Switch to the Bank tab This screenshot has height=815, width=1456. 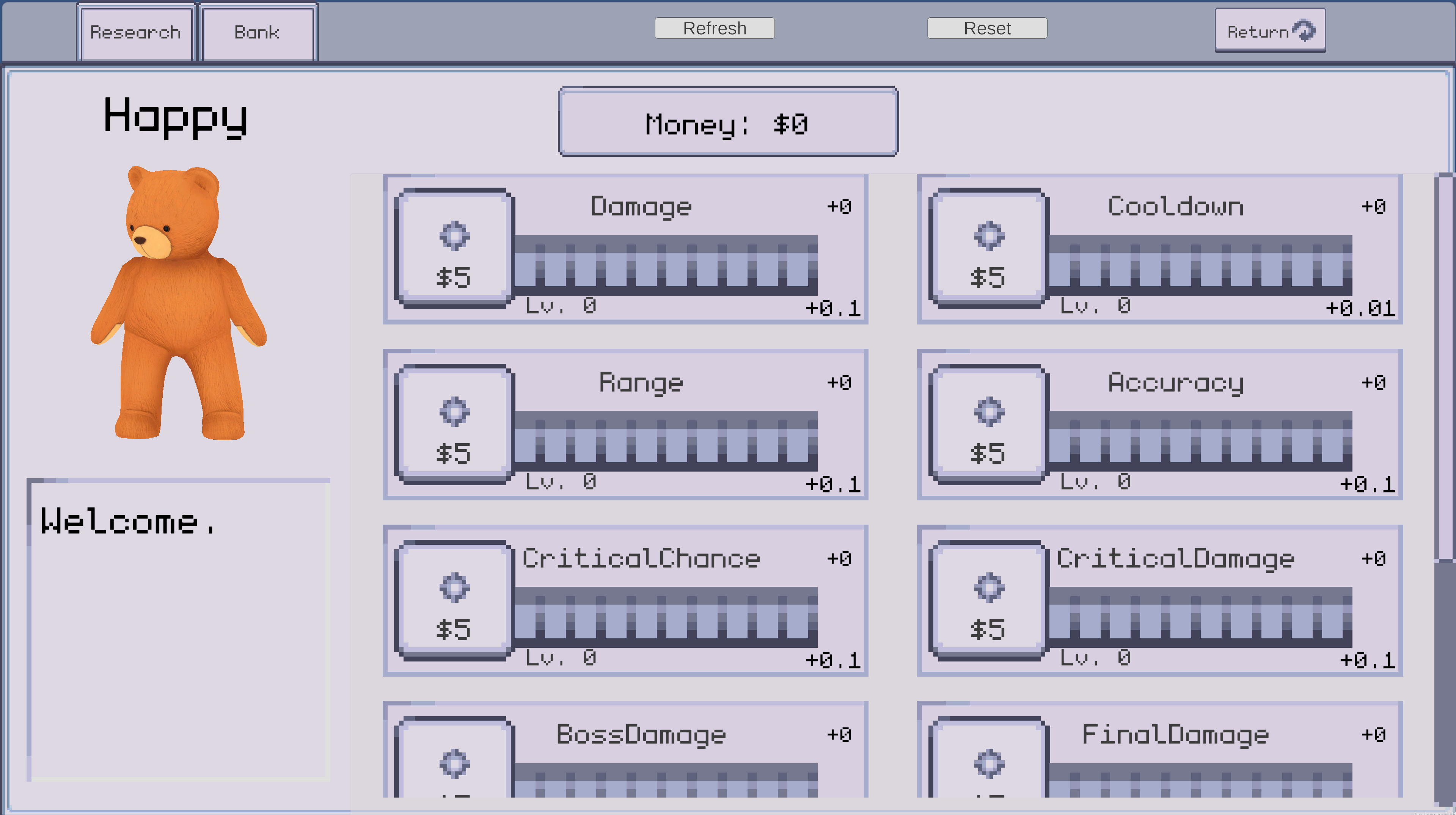pyautogui.click(x=257, y=33)
